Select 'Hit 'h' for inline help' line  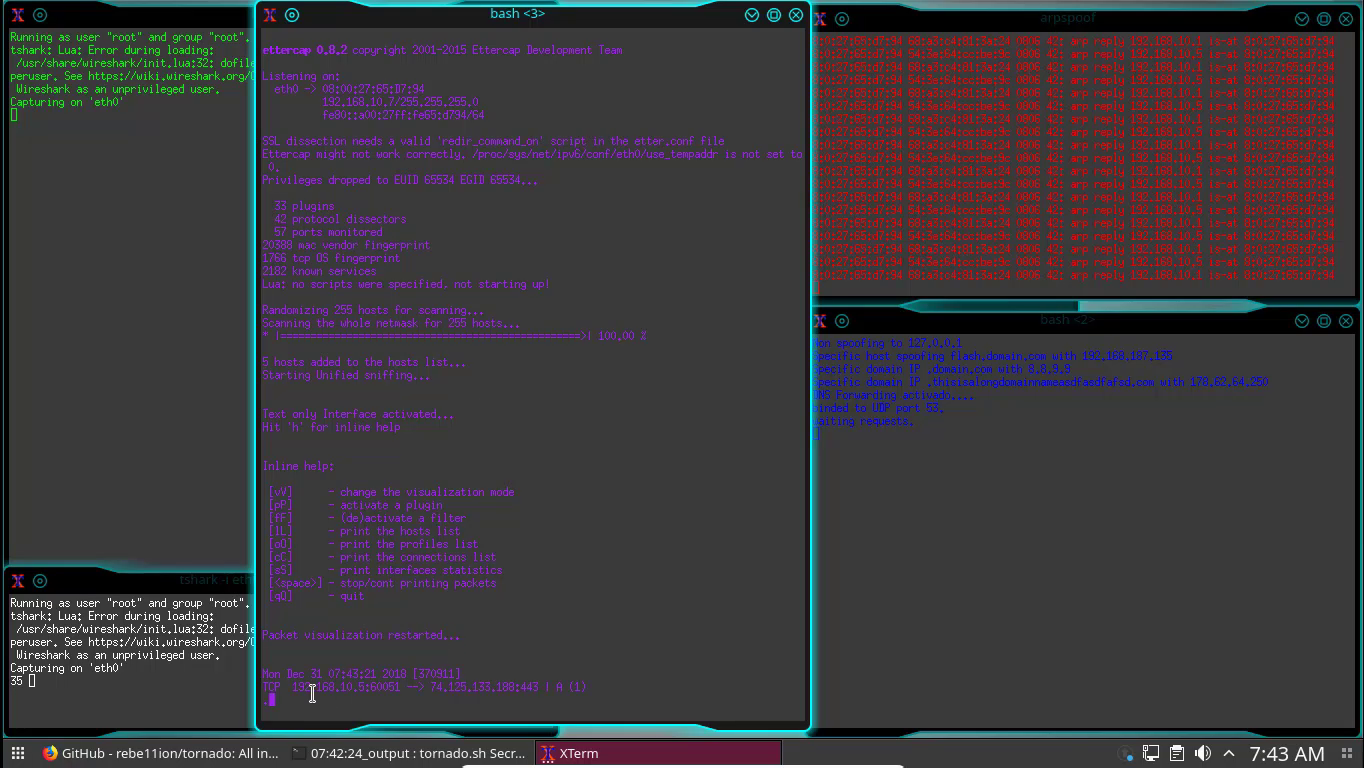[x=331, y=427]
